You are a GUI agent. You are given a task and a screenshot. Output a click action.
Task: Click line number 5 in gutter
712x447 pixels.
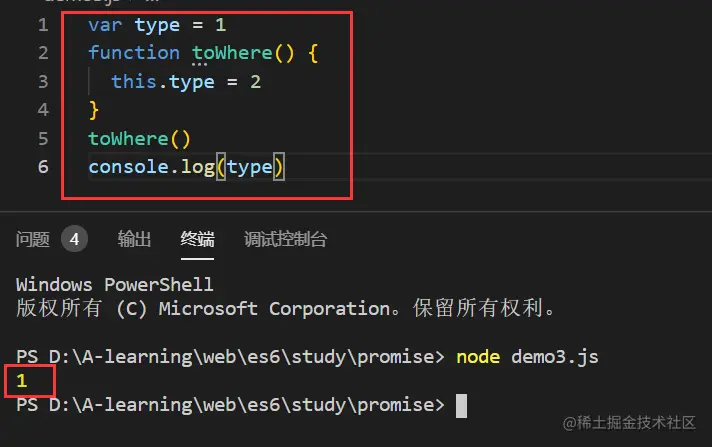[43, 139]
